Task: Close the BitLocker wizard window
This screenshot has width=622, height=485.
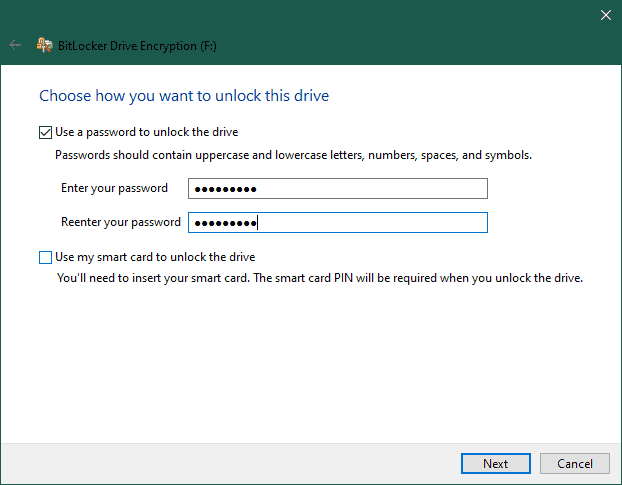Action: [605, 15]
